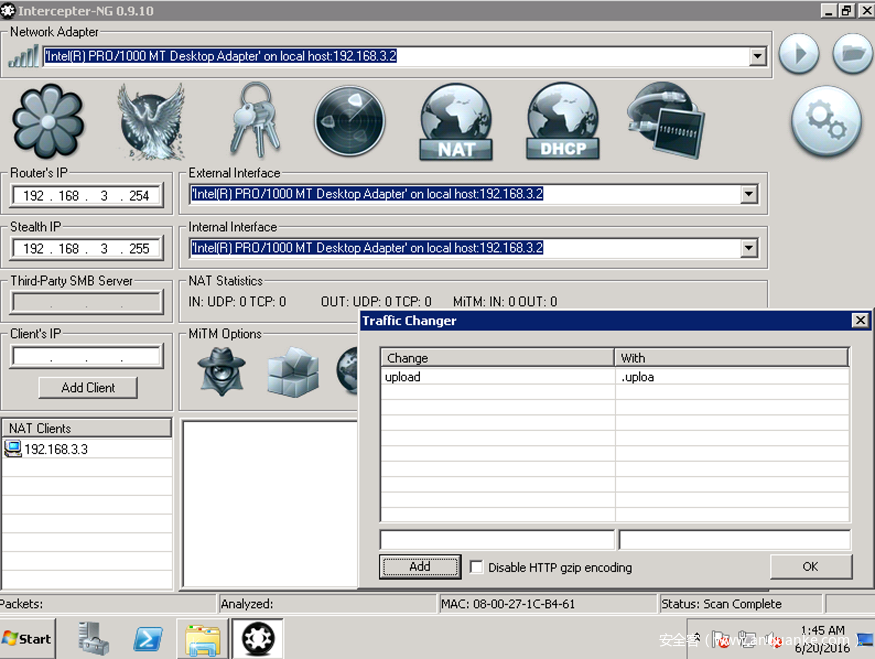Click the Add Client button
875x659 pixels.
[x=88, y=388]
